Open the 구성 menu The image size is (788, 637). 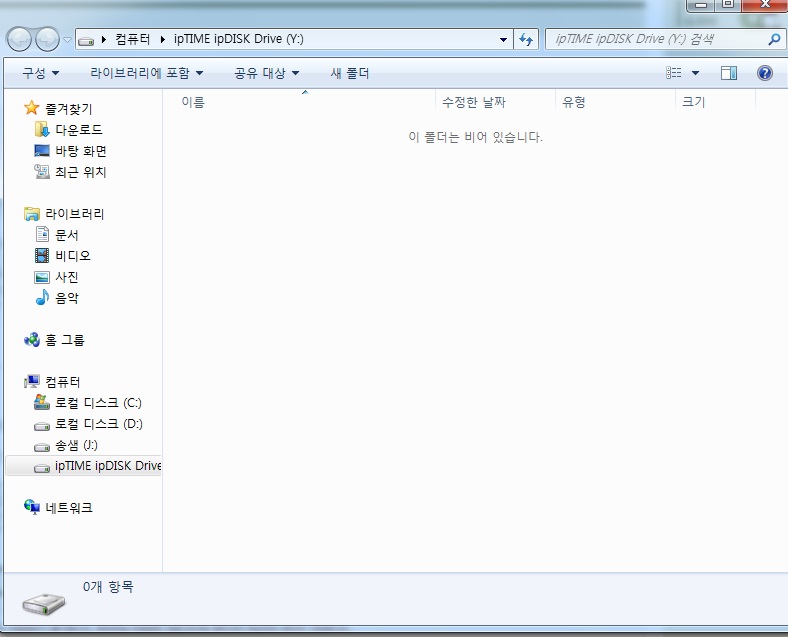pos(41,73)
